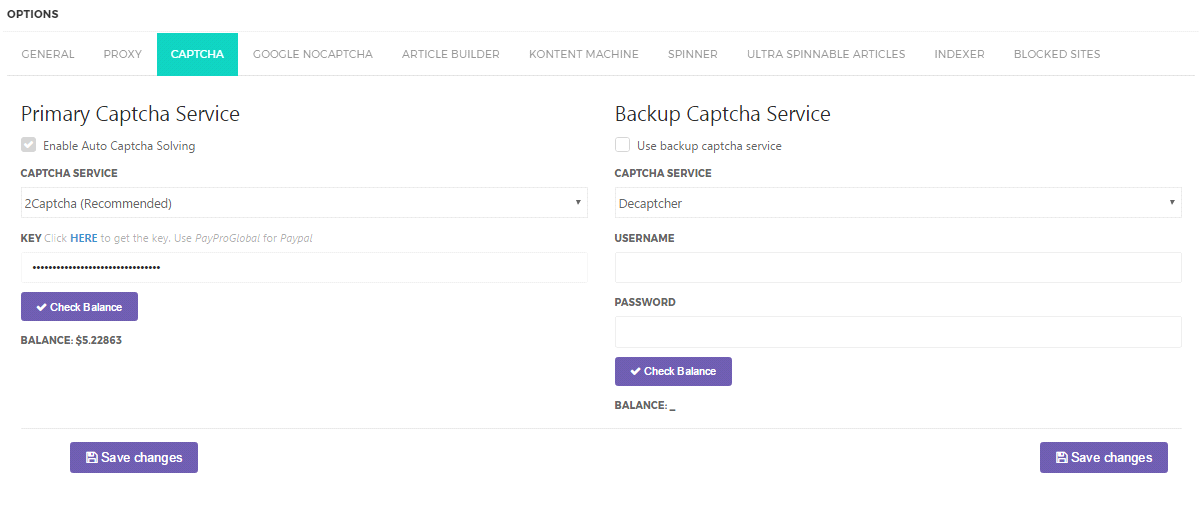Click the HERE link to get key
The image size is (1202, 505).
point(84,238)
